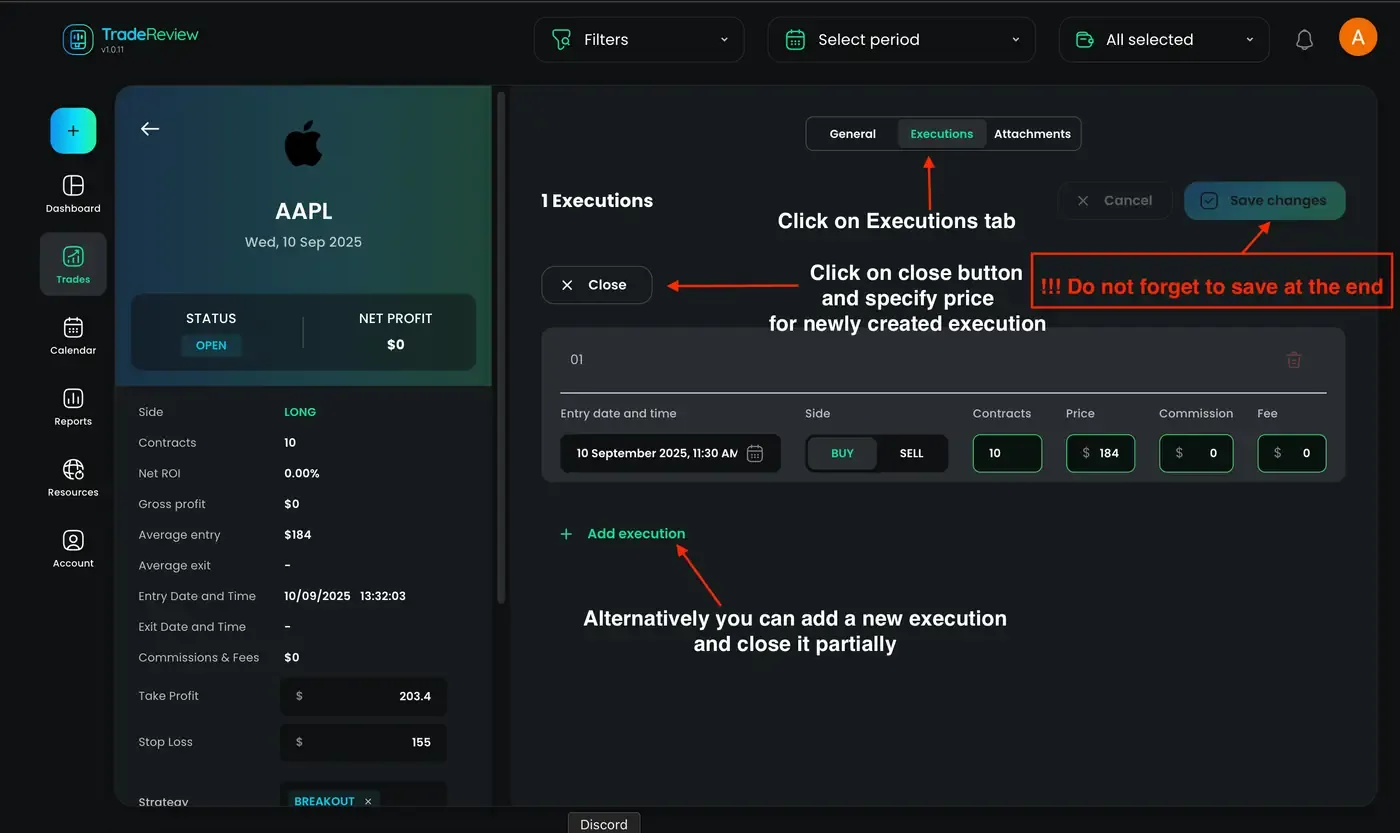
Task: Click the funnel icon in Filters
Action: point(562,40)
